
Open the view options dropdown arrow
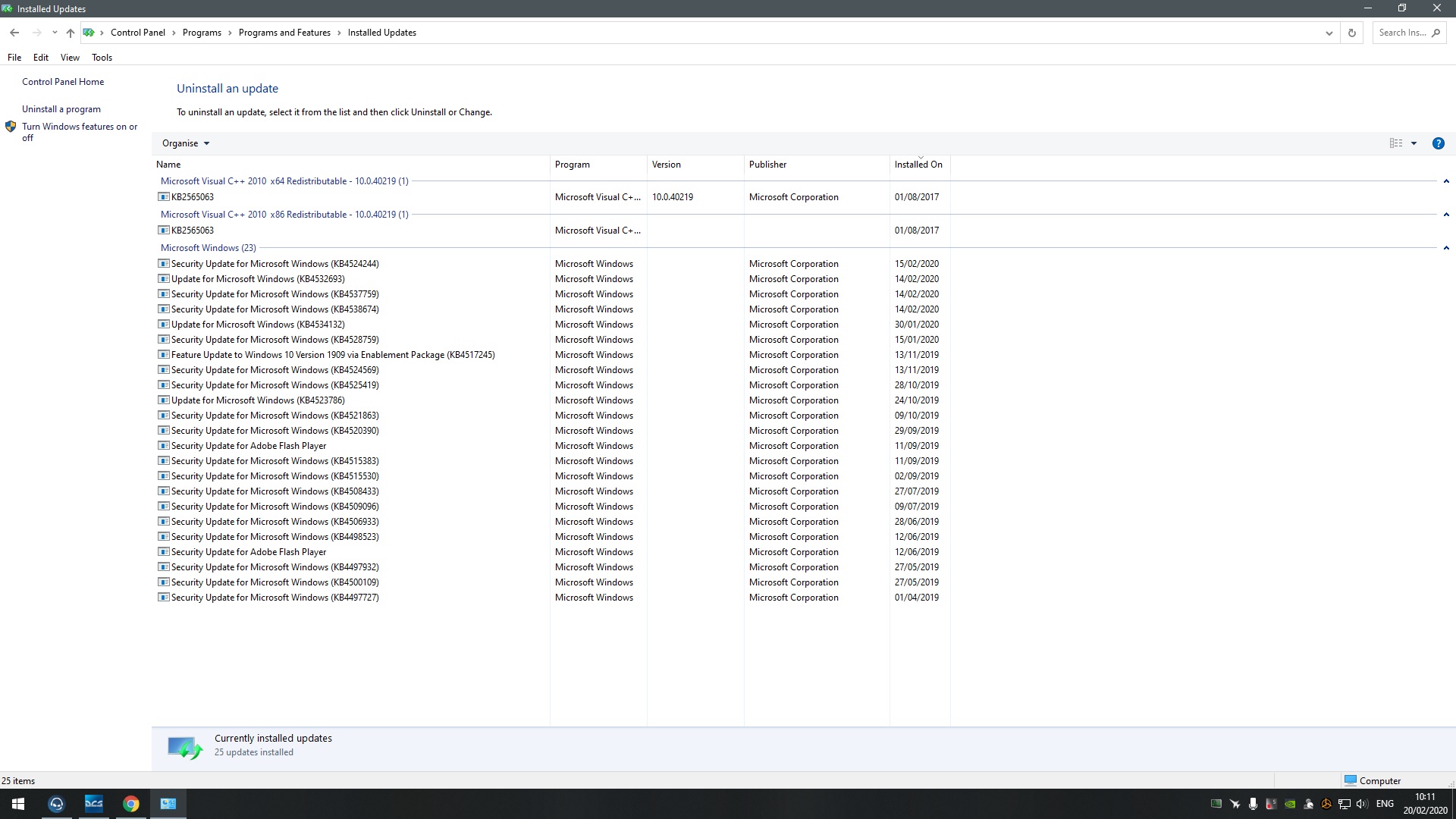pyautogui.click(x=1414, y=143)
